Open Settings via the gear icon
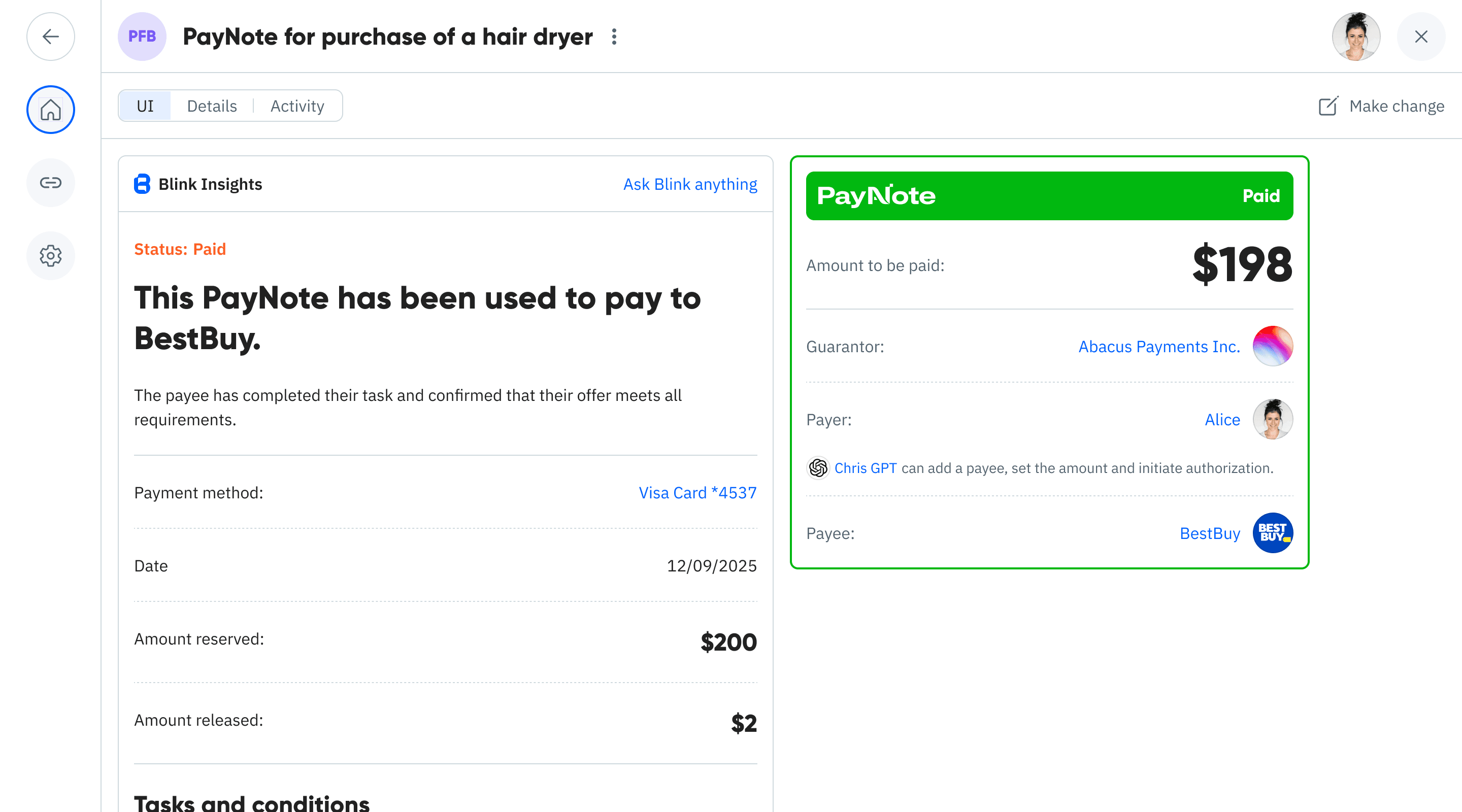 [51, 256]
